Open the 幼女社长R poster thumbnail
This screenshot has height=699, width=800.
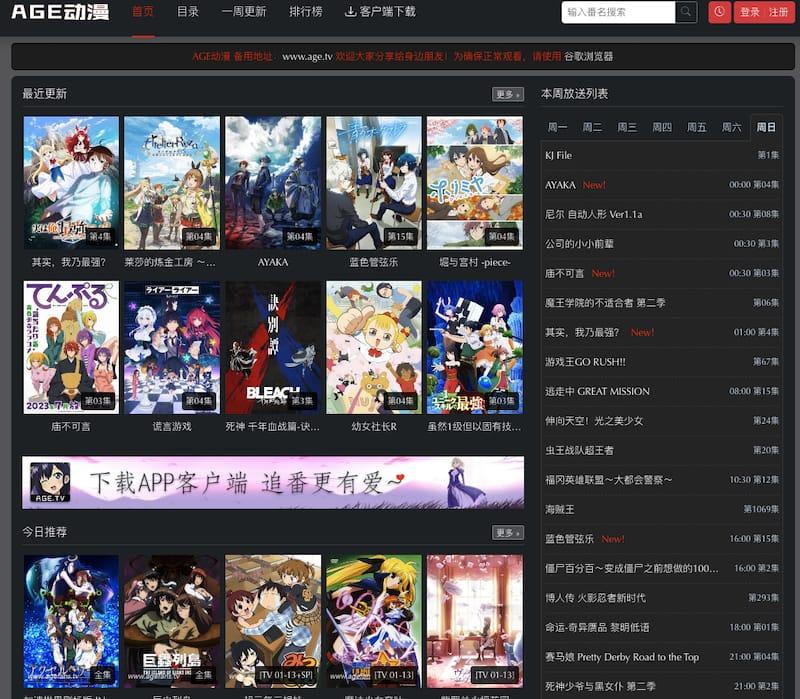coord(374,347)
